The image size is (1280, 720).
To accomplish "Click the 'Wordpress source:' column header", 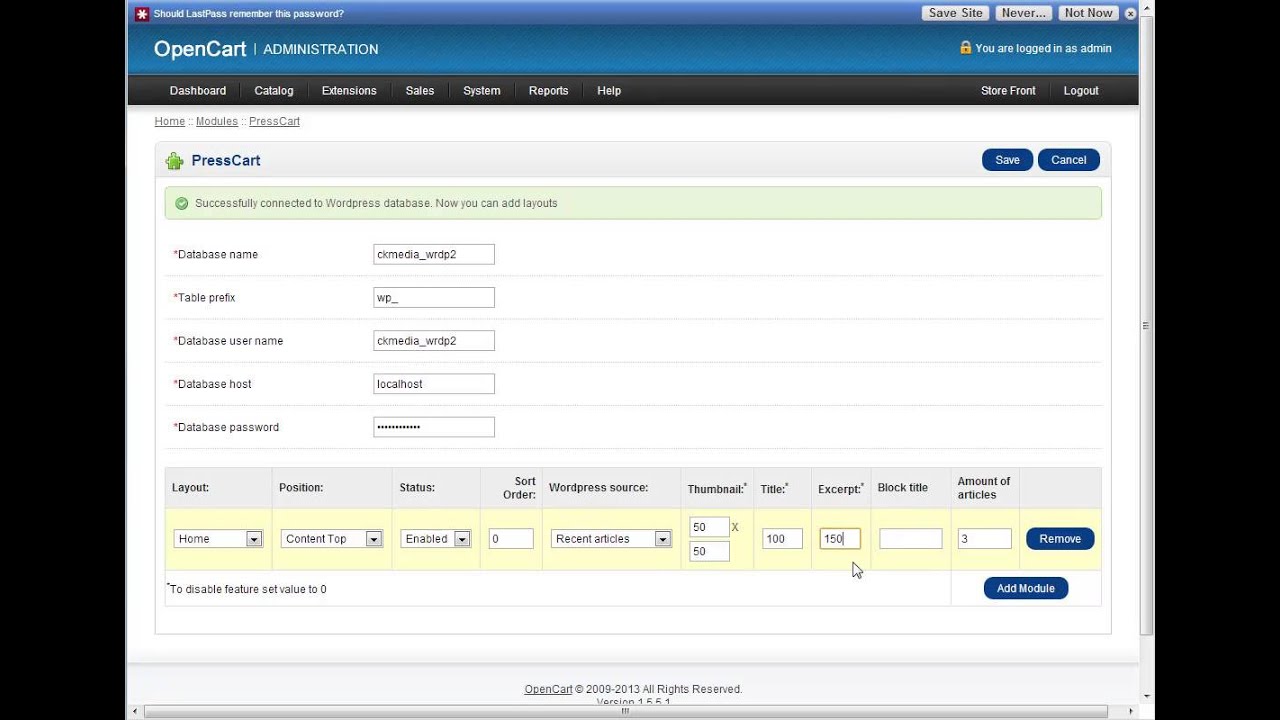I will pyautogui.click(x=598, y=488).
